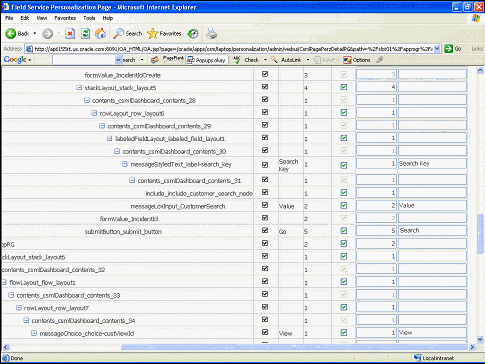The image size is (485, 364).
Task: Toggle second checkbox in flowLayout_flow_layout1 row
Action: (344, 282)
